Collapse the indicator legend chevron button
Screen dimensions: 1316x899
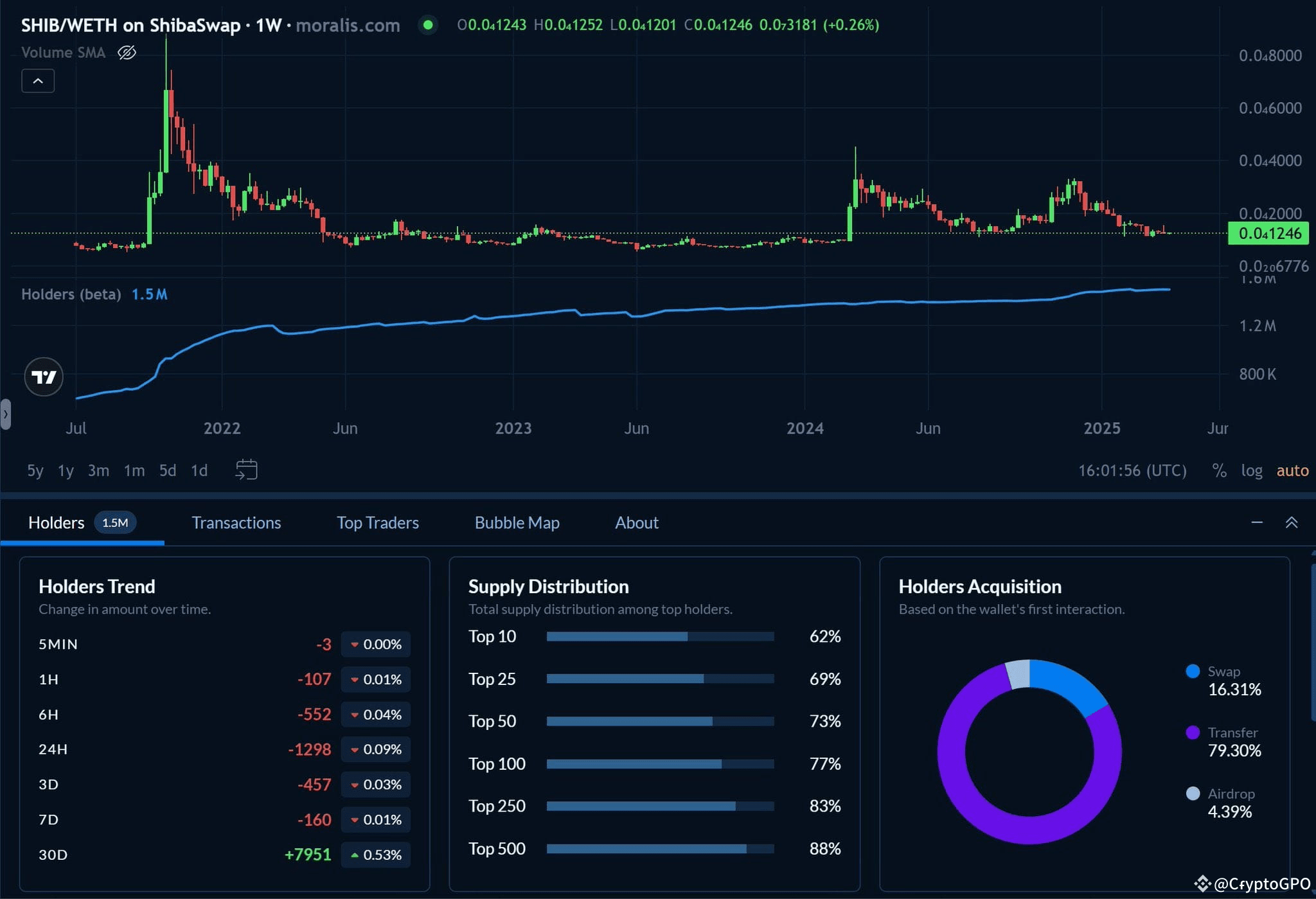pos(38,81)
